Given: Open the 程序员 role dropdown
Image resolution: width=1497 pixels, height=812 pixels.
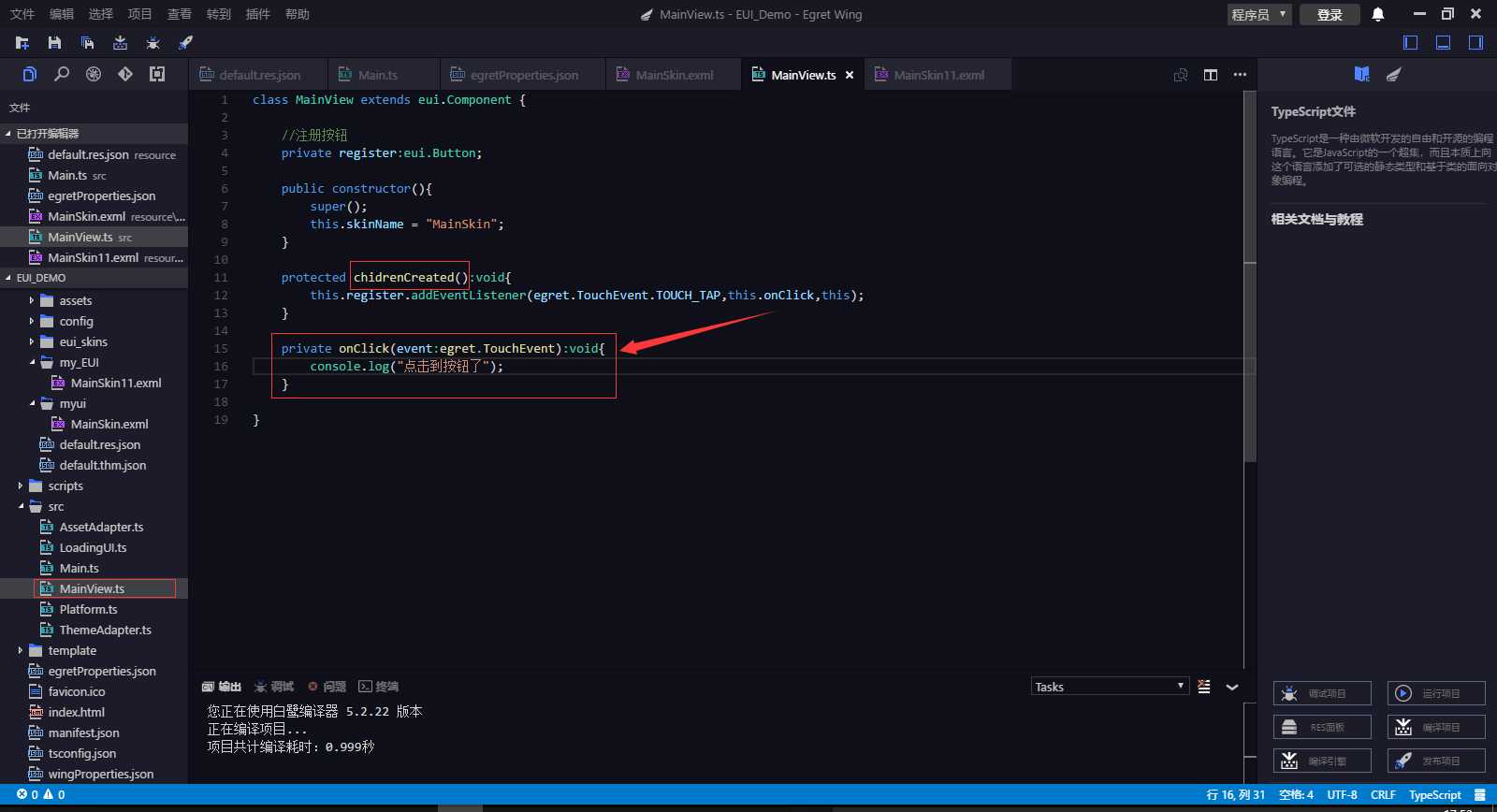Looking at the screenshot, I should 1259,14.
